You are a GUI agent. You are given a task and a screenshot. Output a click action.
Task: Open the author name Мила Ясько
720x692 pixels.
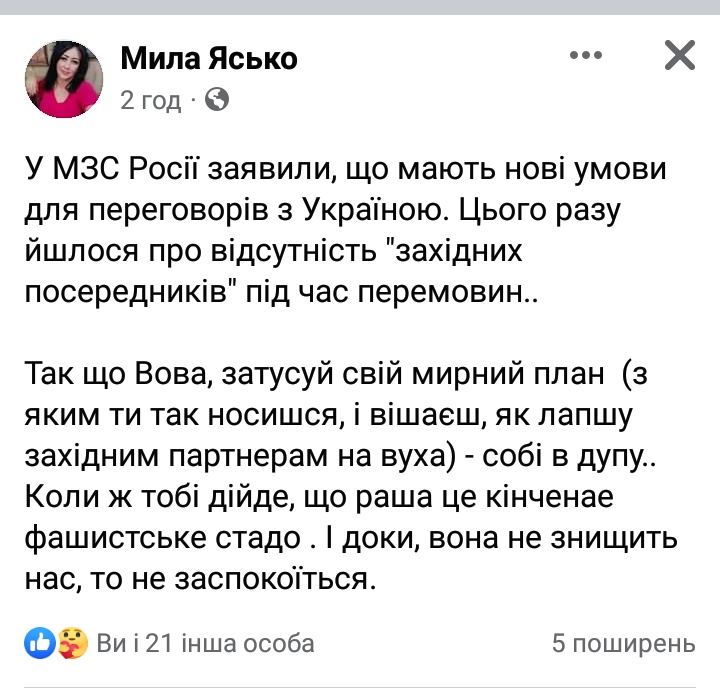(209, 59)
